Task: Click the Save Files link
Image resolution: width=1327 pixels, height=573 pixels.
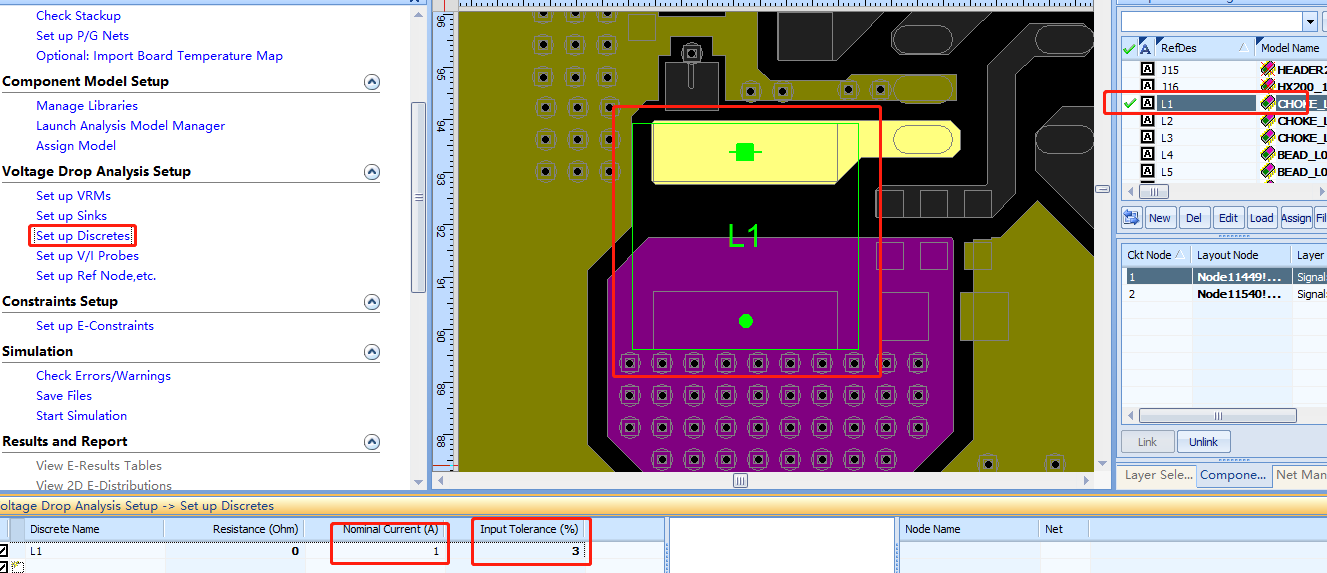Action: pos(64,396)
